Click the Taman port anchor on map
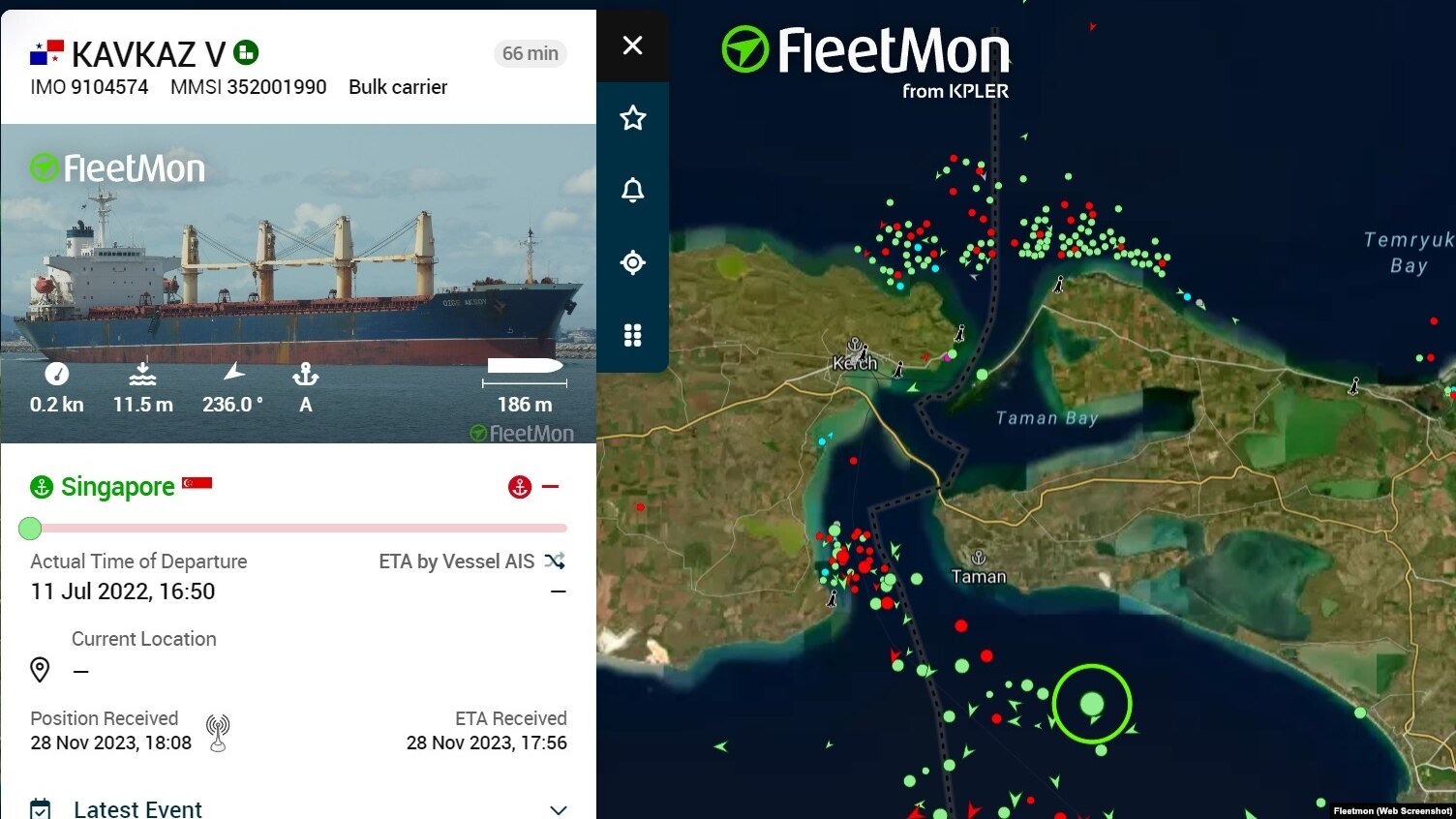This screenshot has width=1456, height=819. coord(979,558)
